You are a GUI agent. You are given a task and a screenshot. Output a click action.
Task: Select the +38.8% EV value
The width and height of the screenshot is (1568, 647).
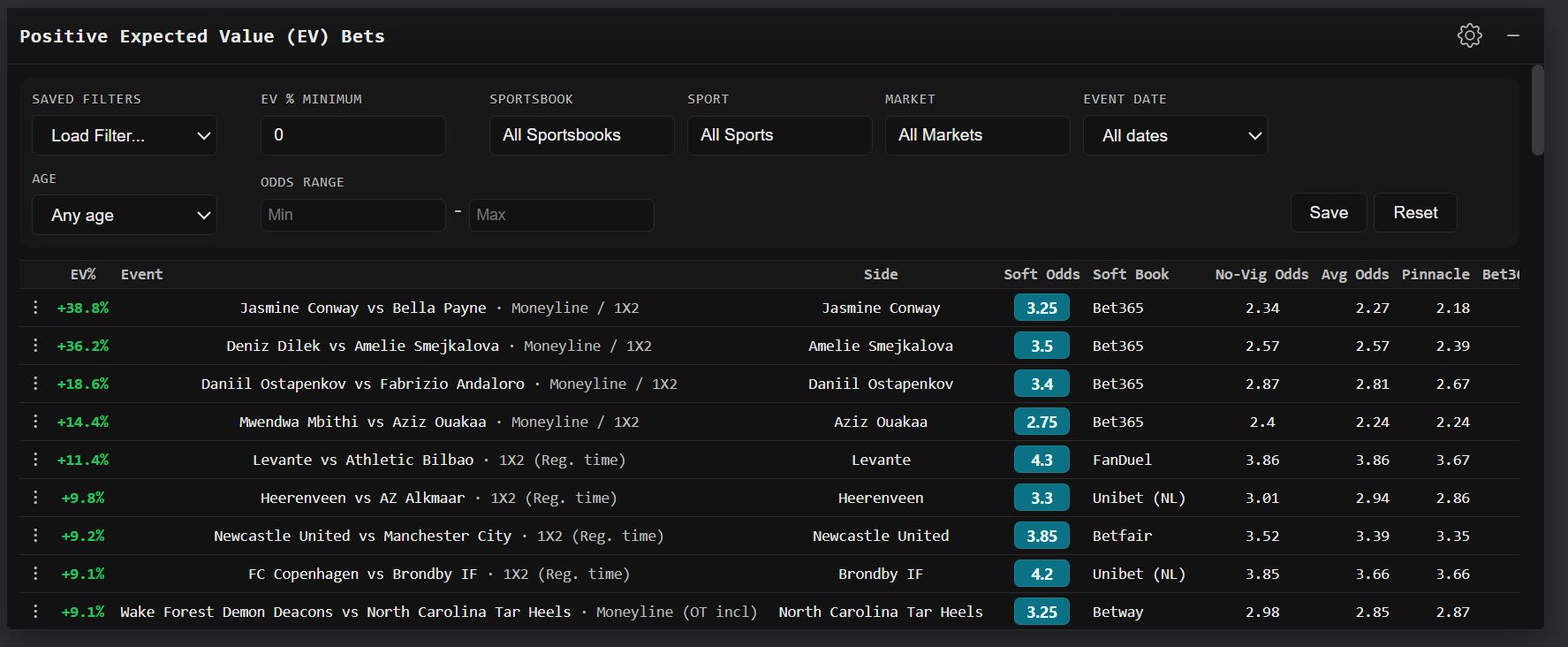pyautogui.click(x=83, y=308)
